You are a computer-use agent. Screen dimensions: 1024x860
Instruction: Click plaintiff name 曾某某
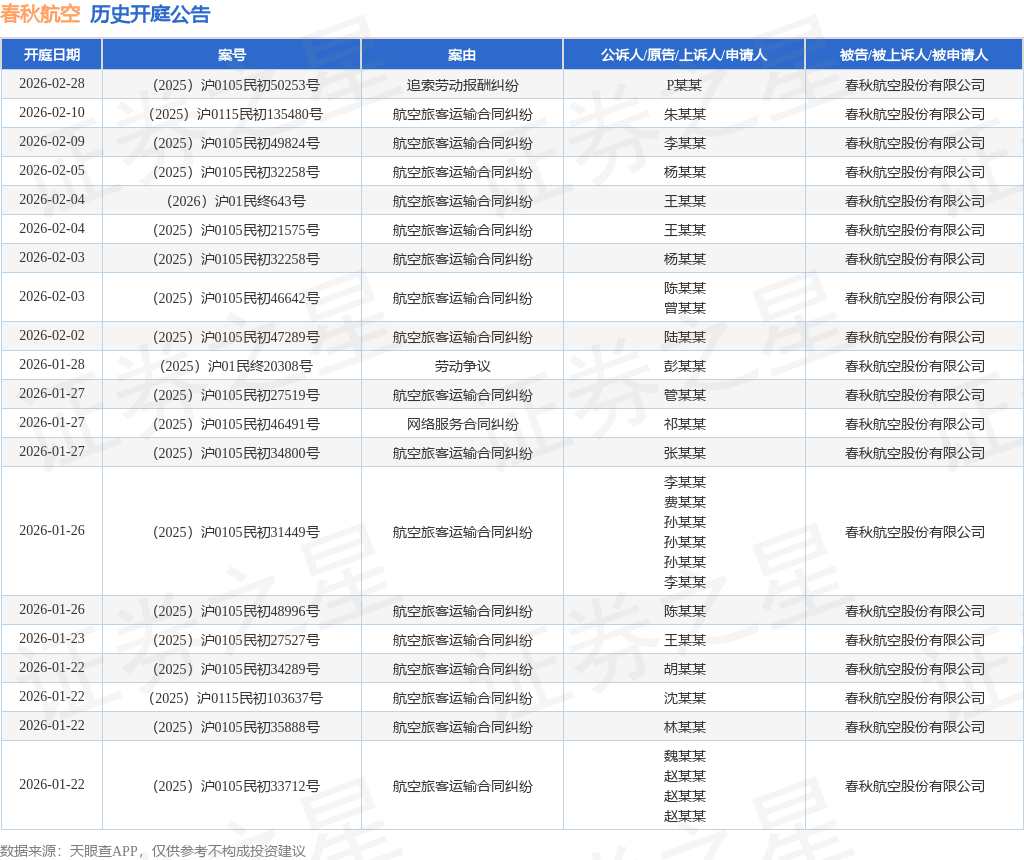[684, 308]
